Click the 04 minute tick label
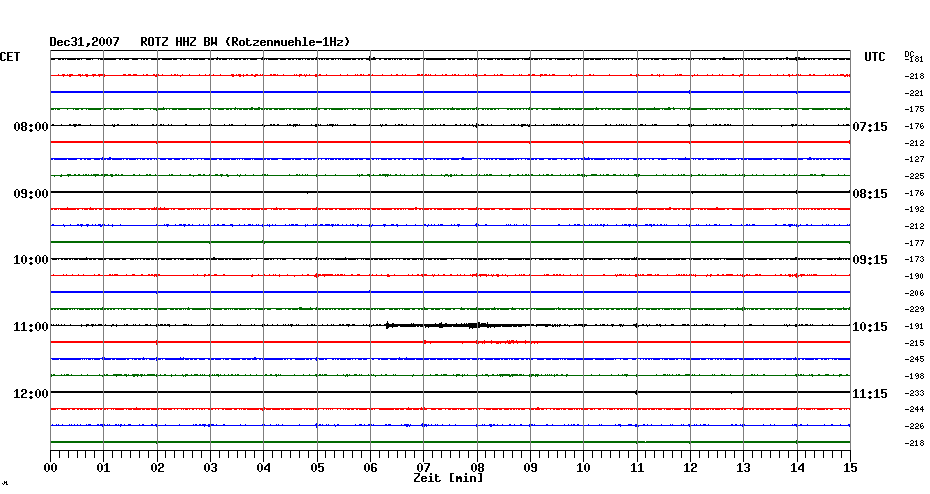The height and width of the screenshot is (494, 930). (264, 468)
